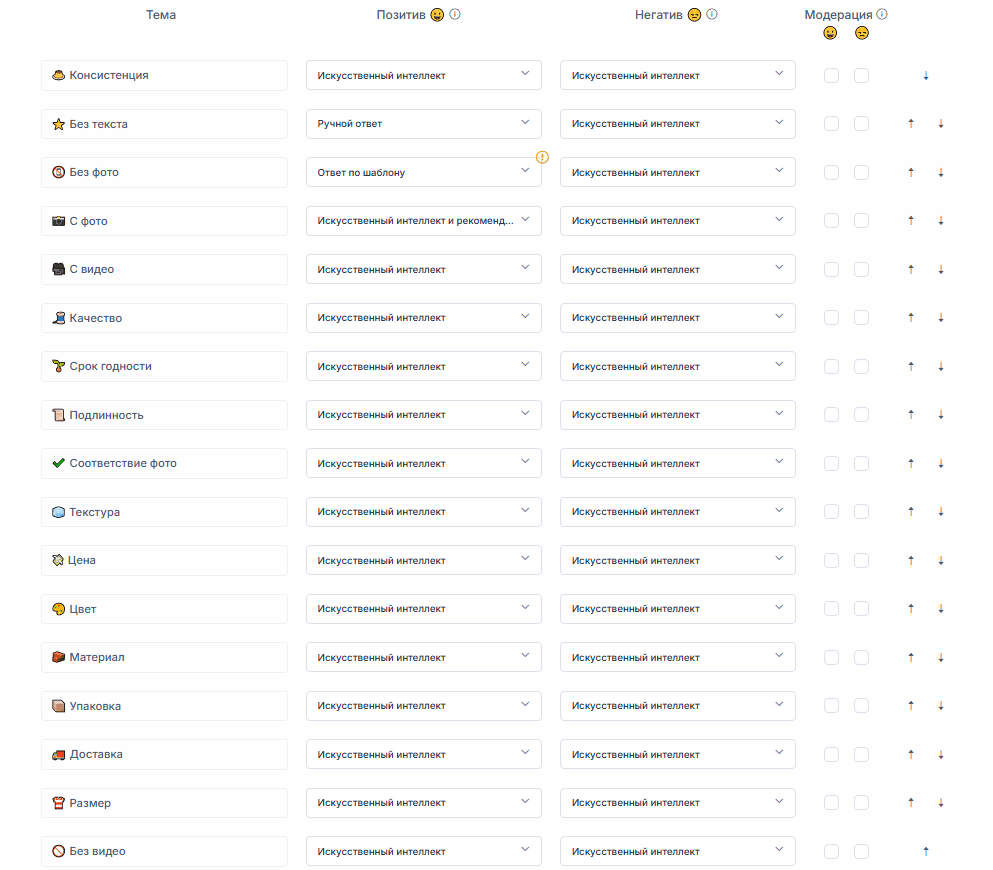993x870 pixels.
Task: Move Доставка row up
Action: point(911,755)
